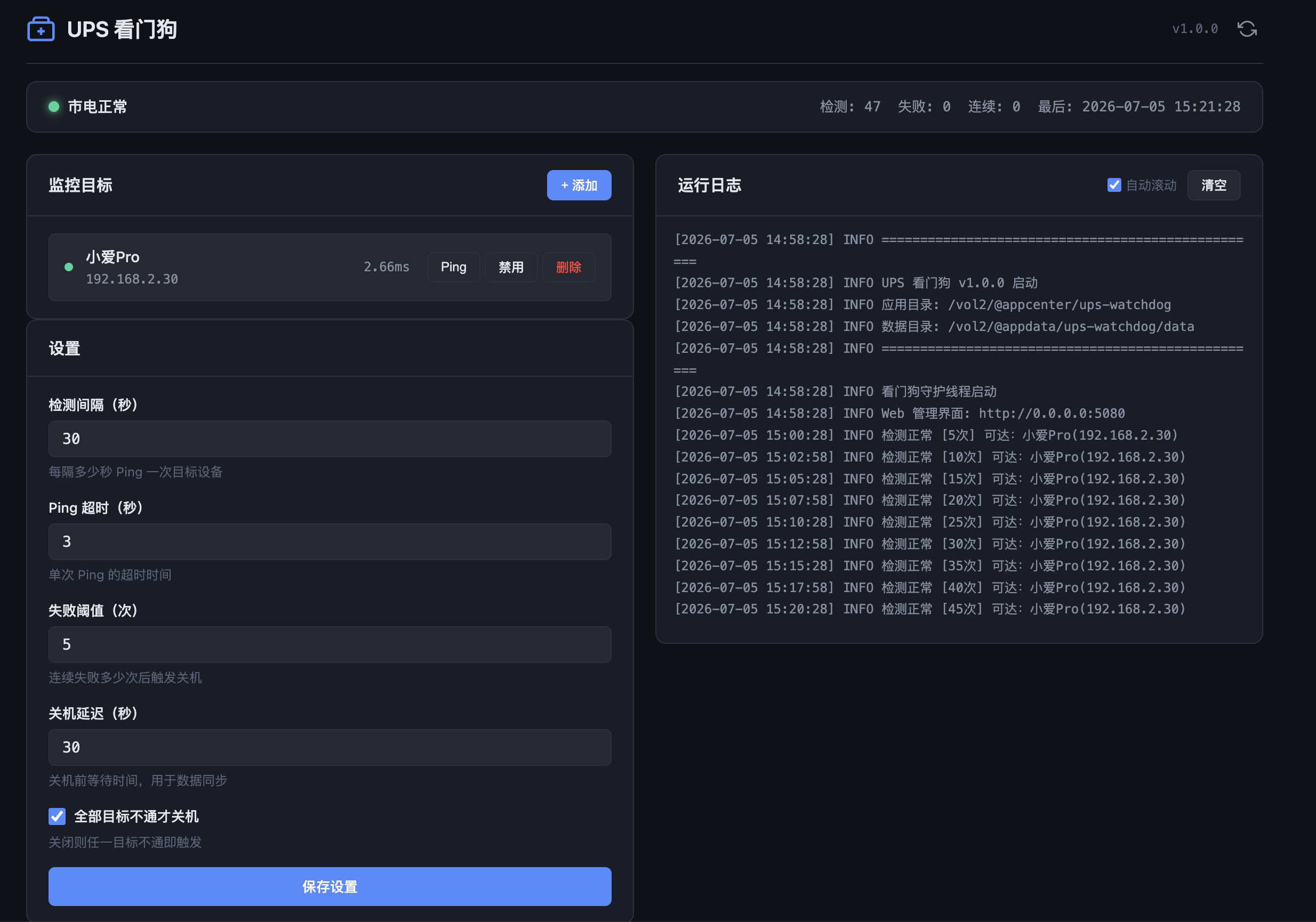The image size is (1316, 922).
Task: Delete 小爱Pro using the 删除 button
Action: coord(568,267)
